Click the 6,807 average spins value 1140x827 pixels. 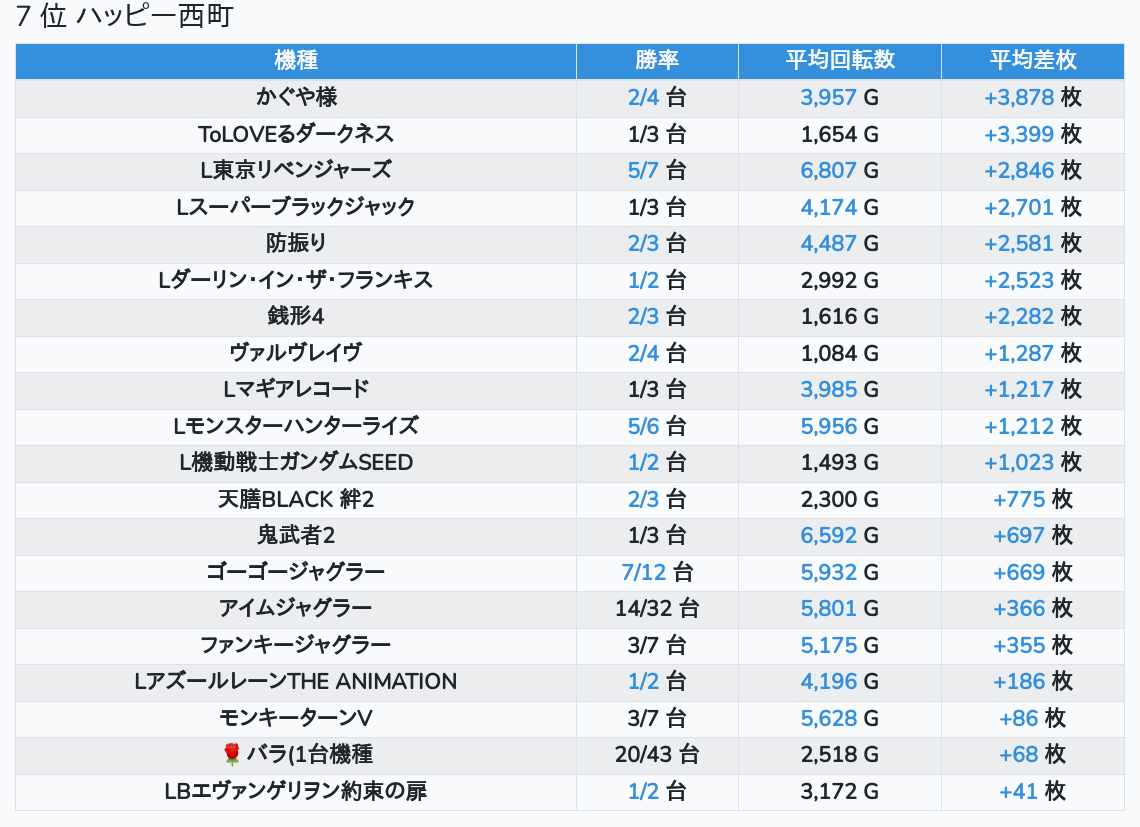[829, 170]
